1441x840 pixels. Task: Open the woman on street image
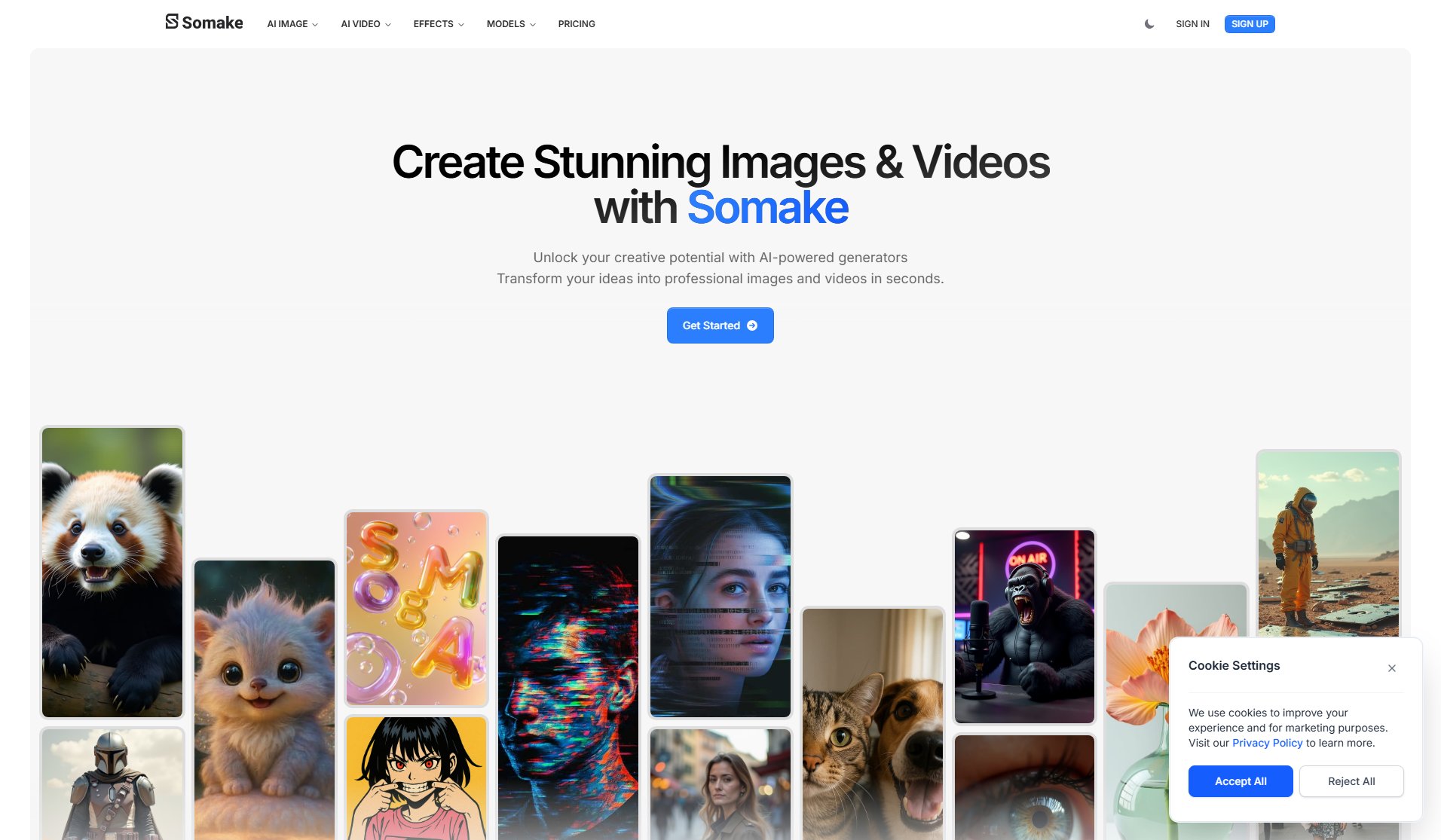720,784
